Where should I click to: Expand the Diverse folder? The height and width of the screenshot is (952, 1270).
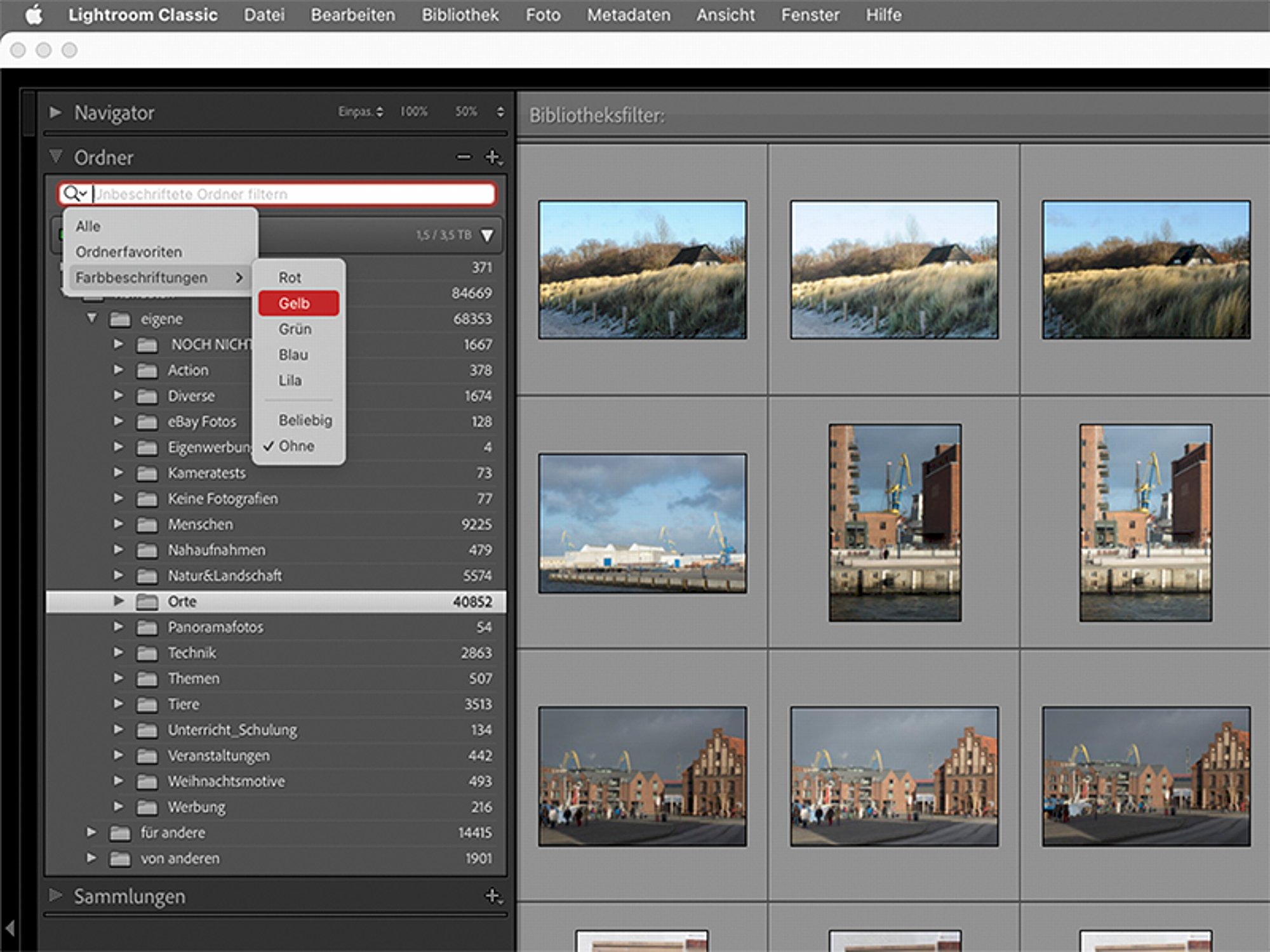[x=118, y=395]
